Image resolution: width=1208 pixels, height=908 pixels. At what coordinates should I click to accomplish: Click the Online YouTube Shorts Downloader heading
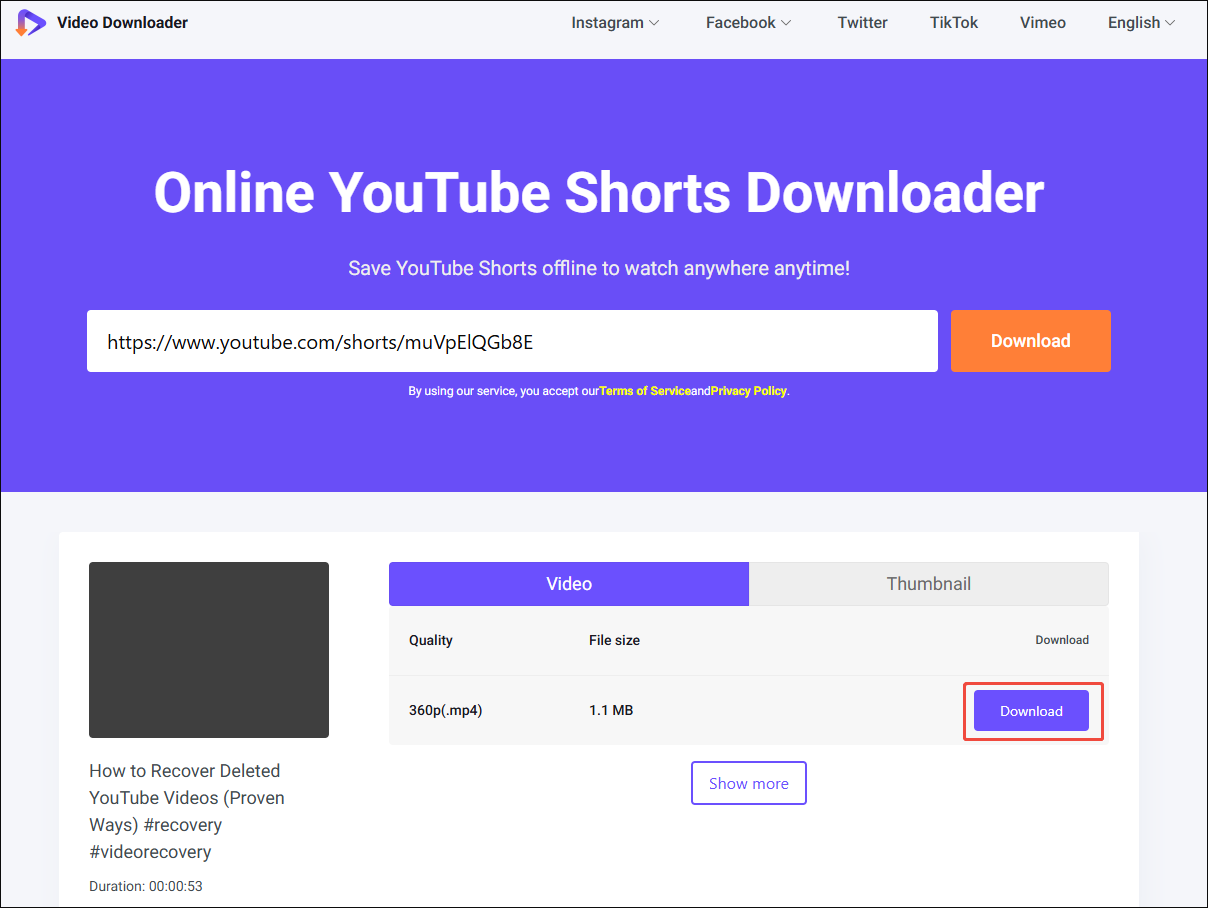click(599, 192)
